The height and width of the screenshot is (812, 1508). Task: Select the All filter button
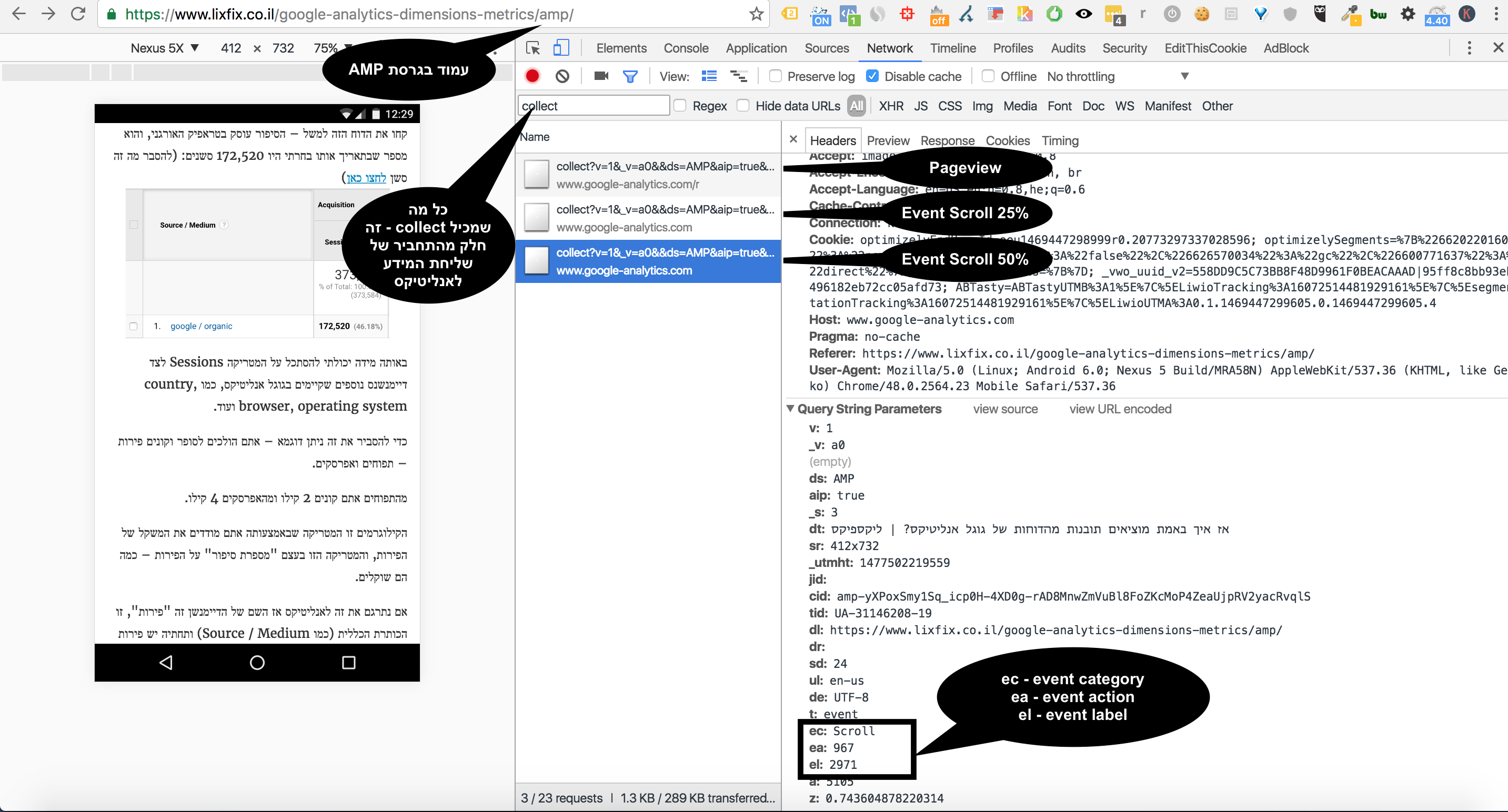point(856,106)
